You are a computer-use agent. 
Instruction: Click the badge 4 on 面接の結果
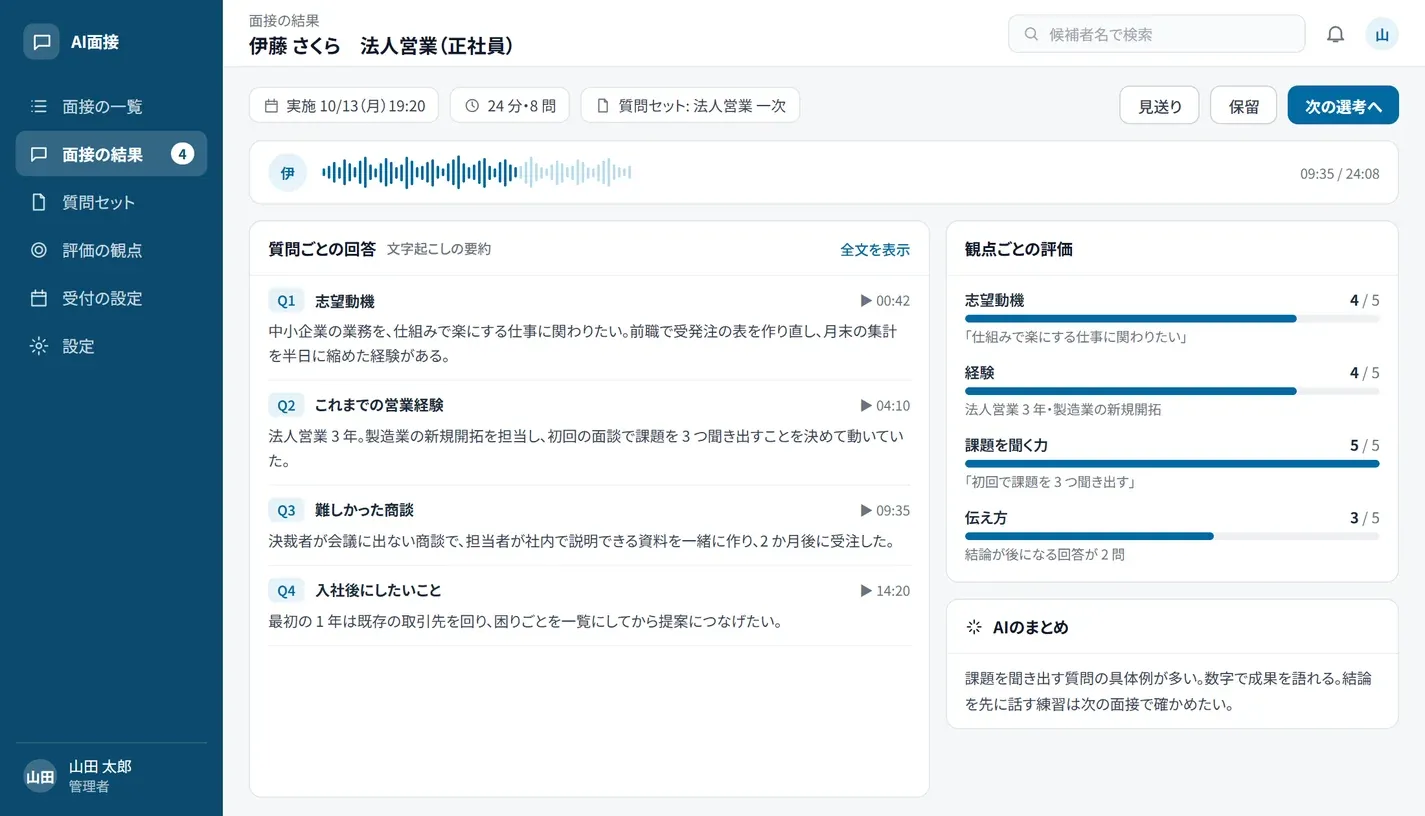(182, 154)
